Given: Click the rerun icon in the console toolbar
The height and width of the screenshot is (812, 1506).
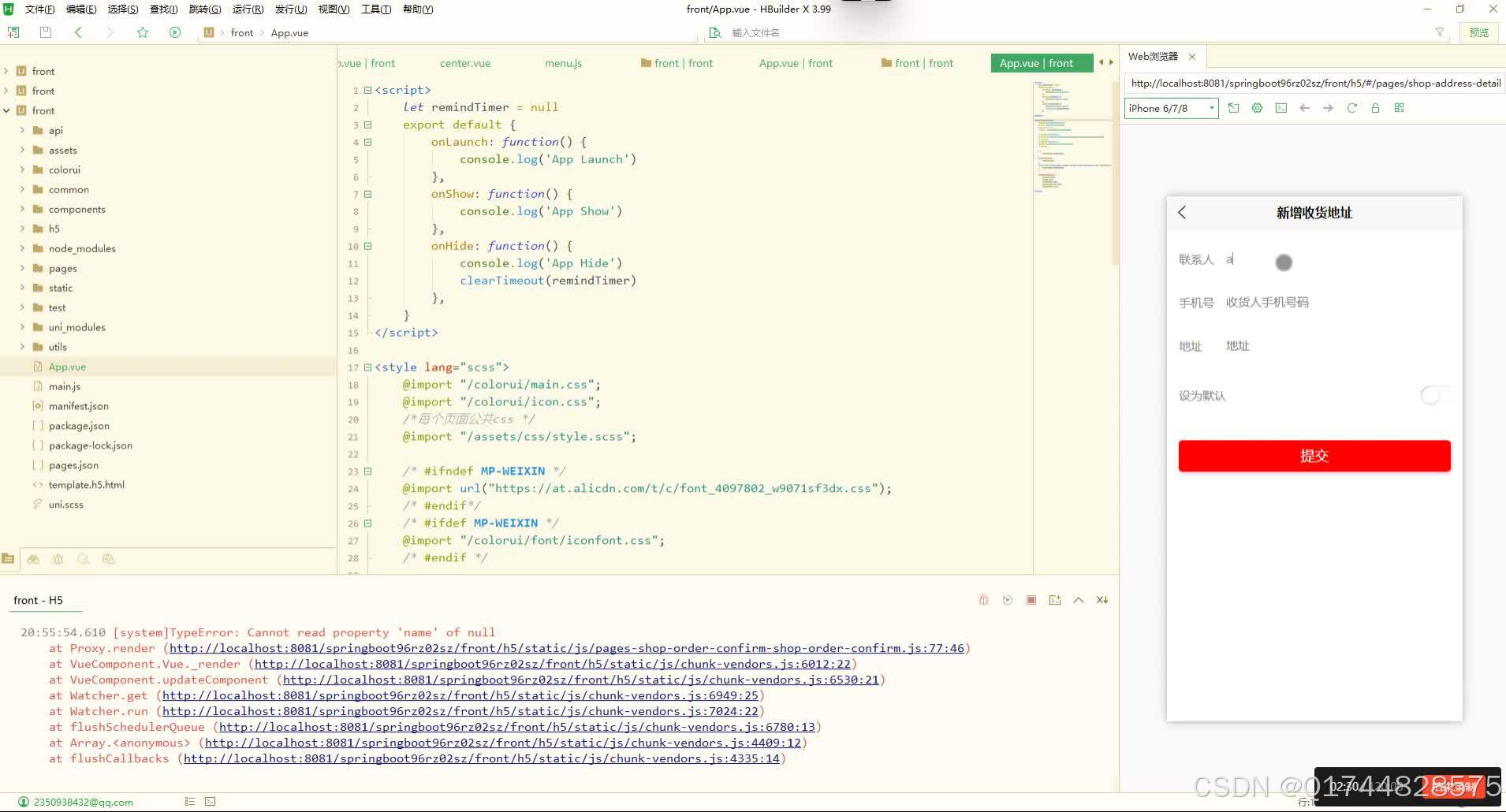Looking at the screenshot, I should [1008, 600].
